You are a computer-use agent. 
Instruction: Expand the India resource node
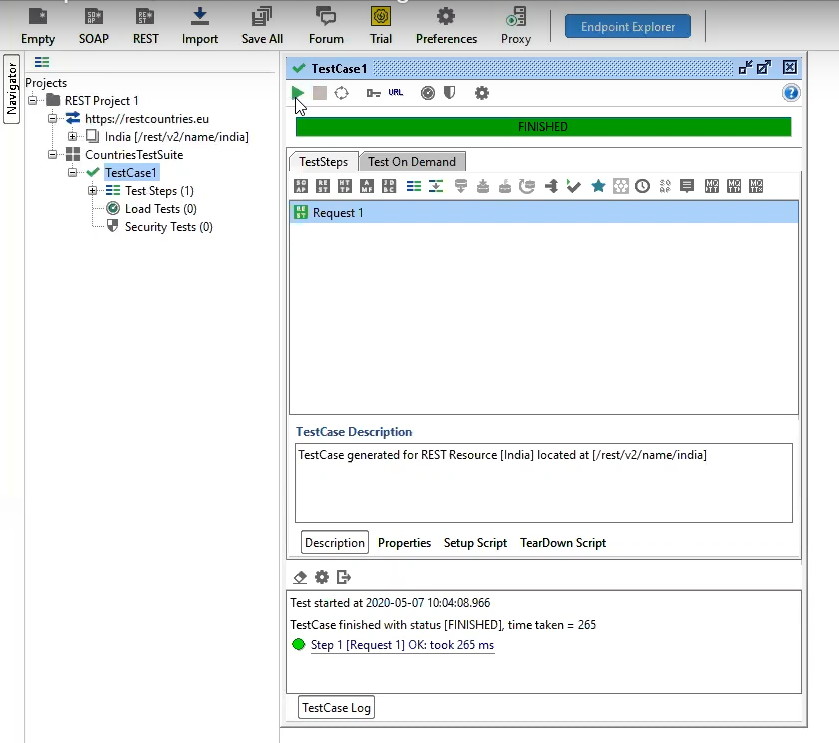coord(70,136)
